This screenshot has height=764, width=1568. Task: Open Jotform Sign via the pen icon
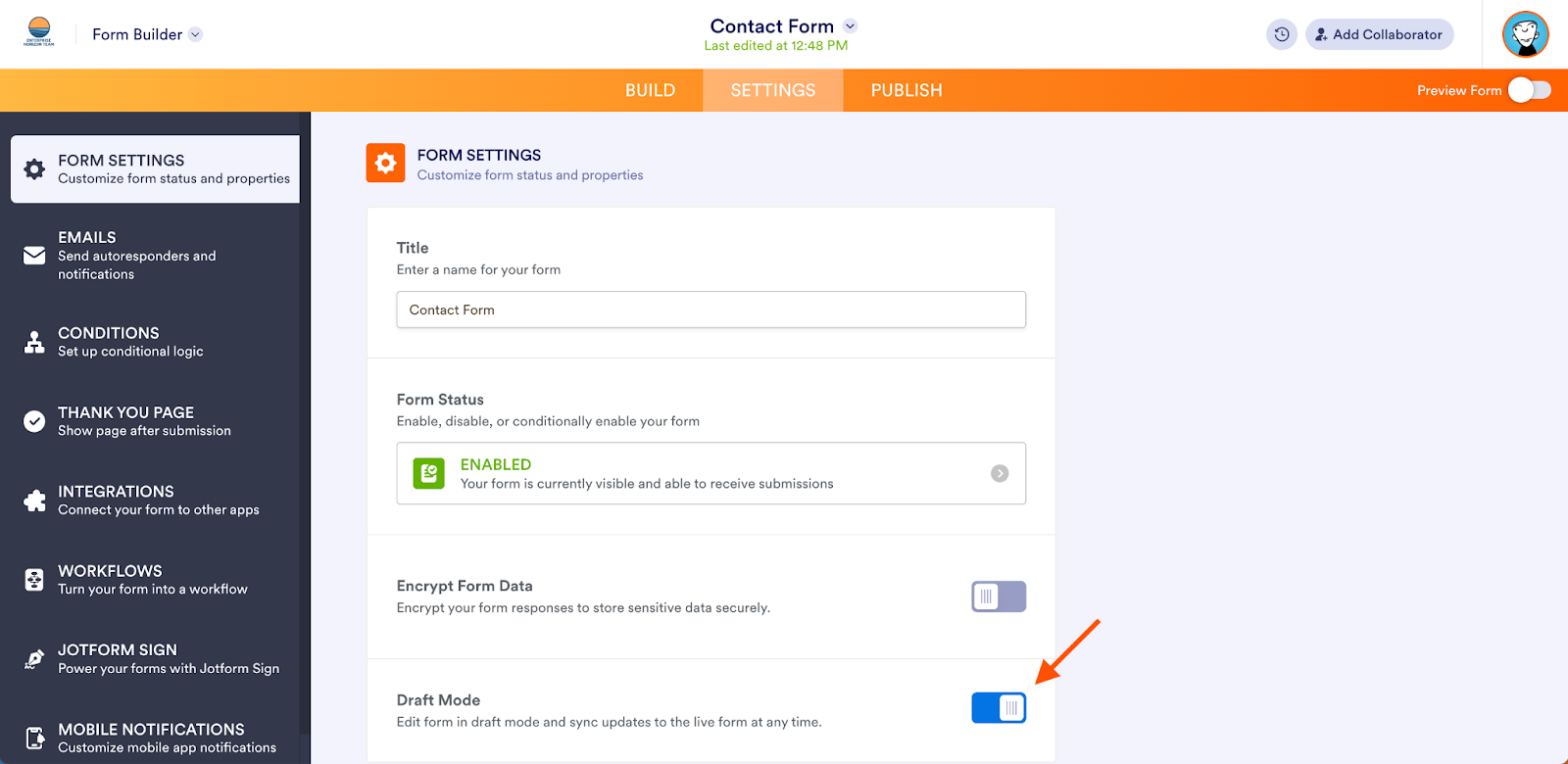pos(34,659)
